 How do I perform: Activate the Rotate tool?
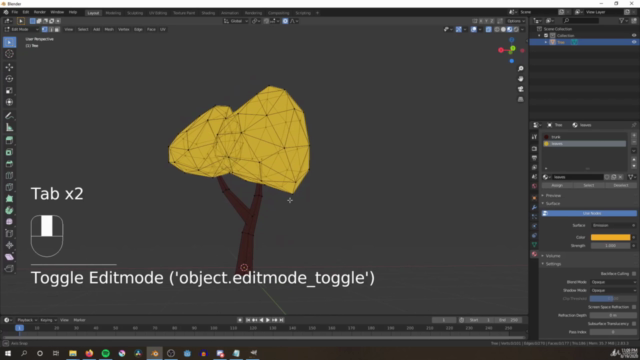pos(9,79)
